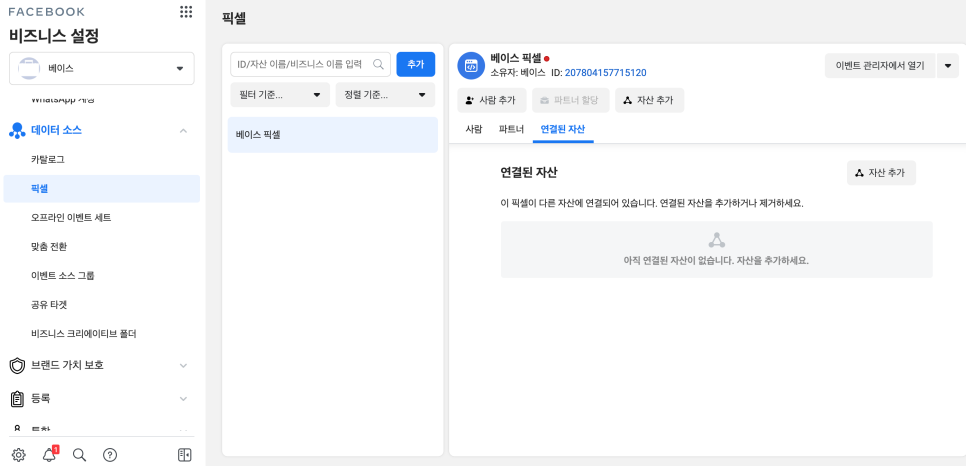The height and width of the screenshot is (466, 966).
Task: Open the help question mark icon
Action: point(110,455)
